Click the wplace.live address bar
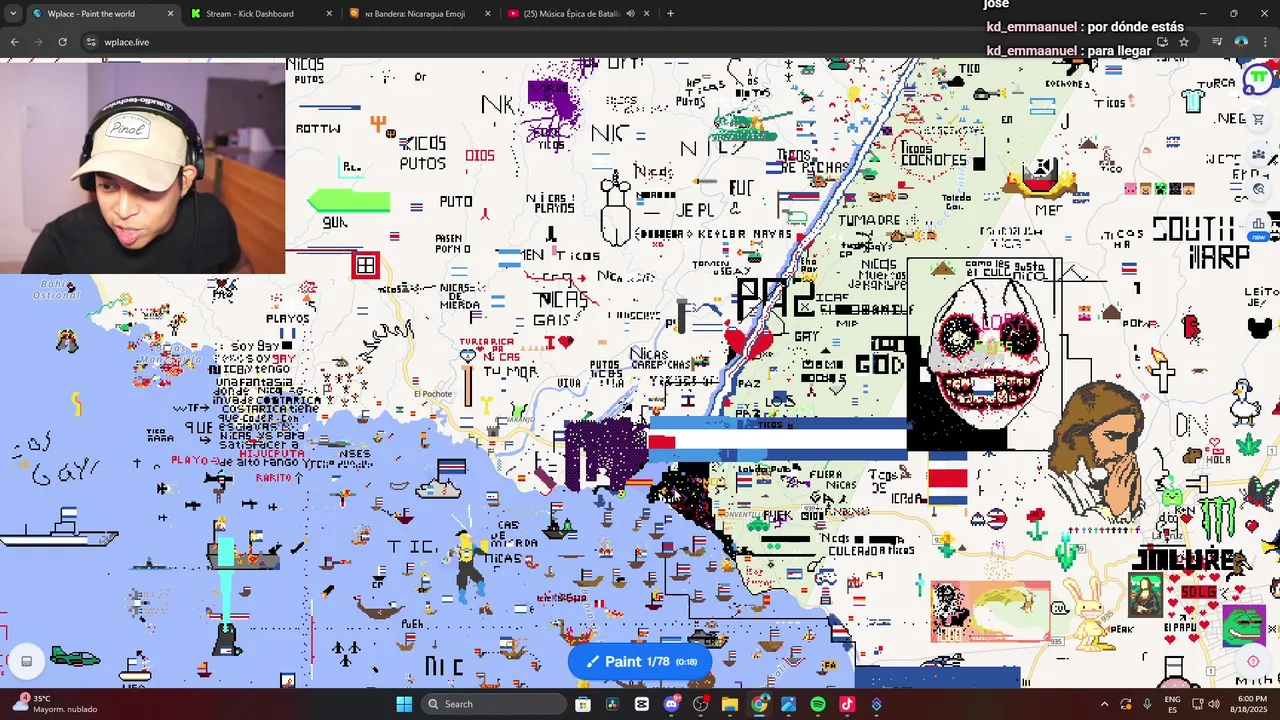Screen dimensions: 1280x720 620,42
